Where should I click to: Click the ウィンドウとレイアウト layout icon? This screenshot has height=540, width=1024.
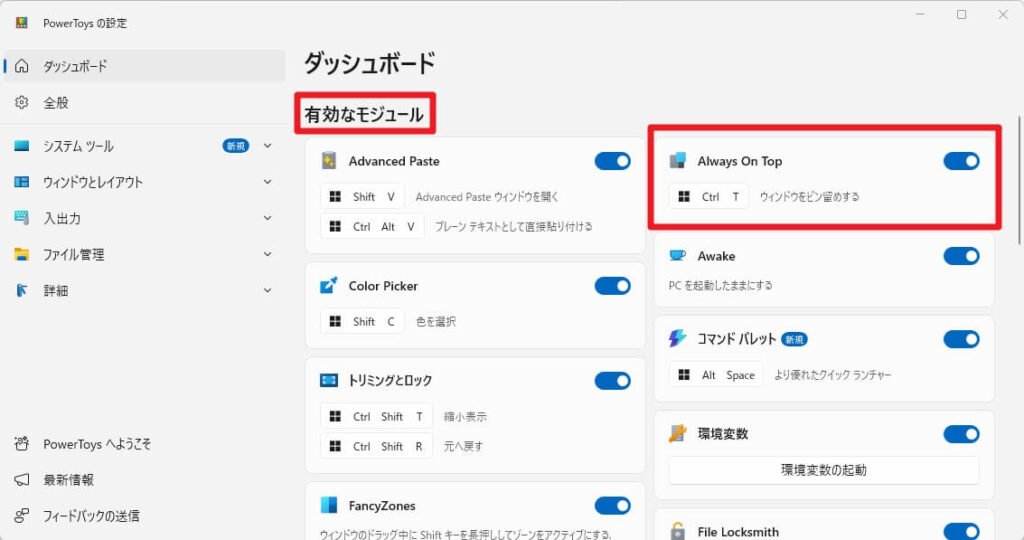point(22,182)
